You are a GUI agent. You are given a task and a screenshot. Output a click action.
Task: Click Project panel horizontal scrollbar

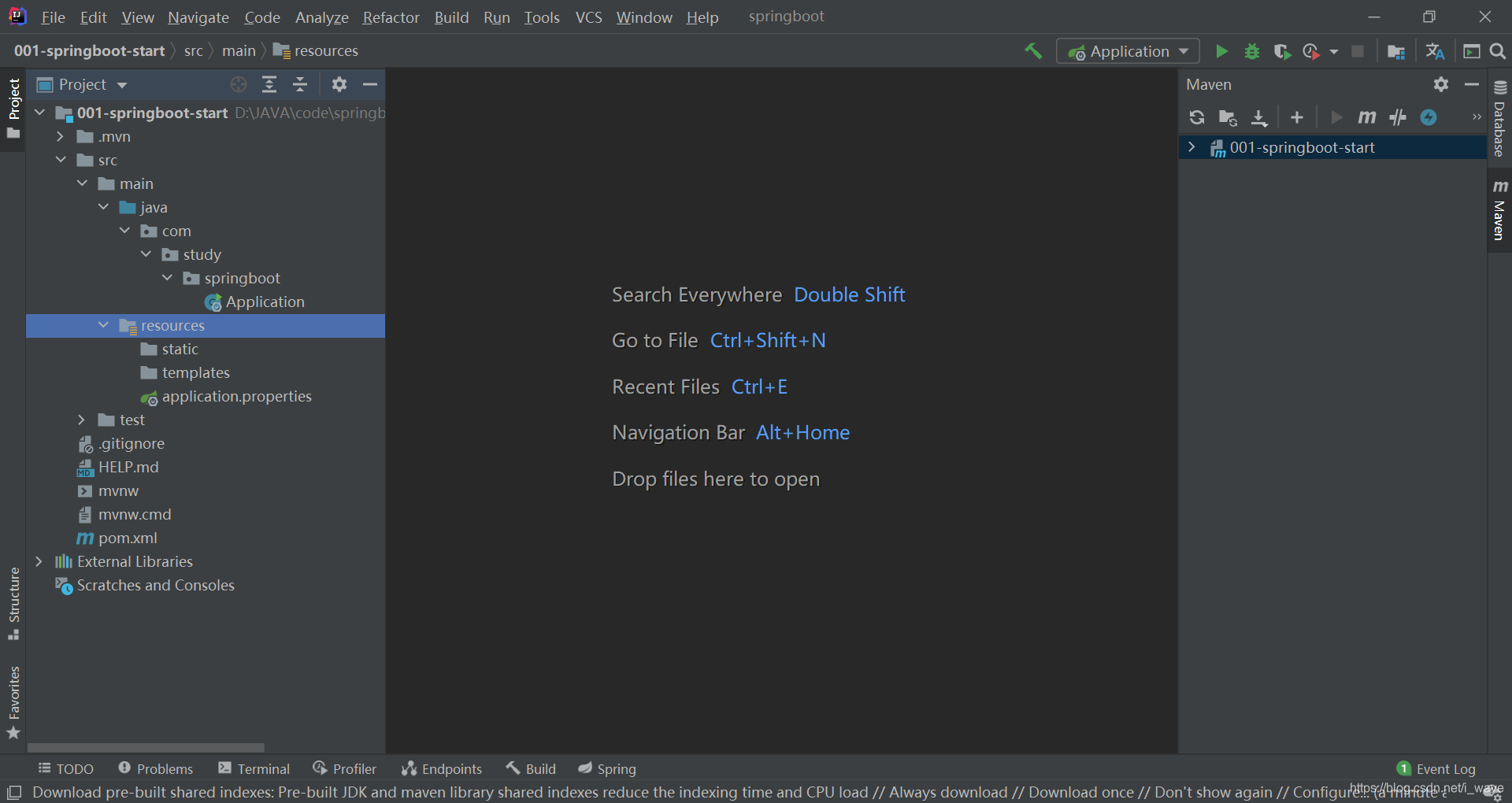click(x=146, y=747)
